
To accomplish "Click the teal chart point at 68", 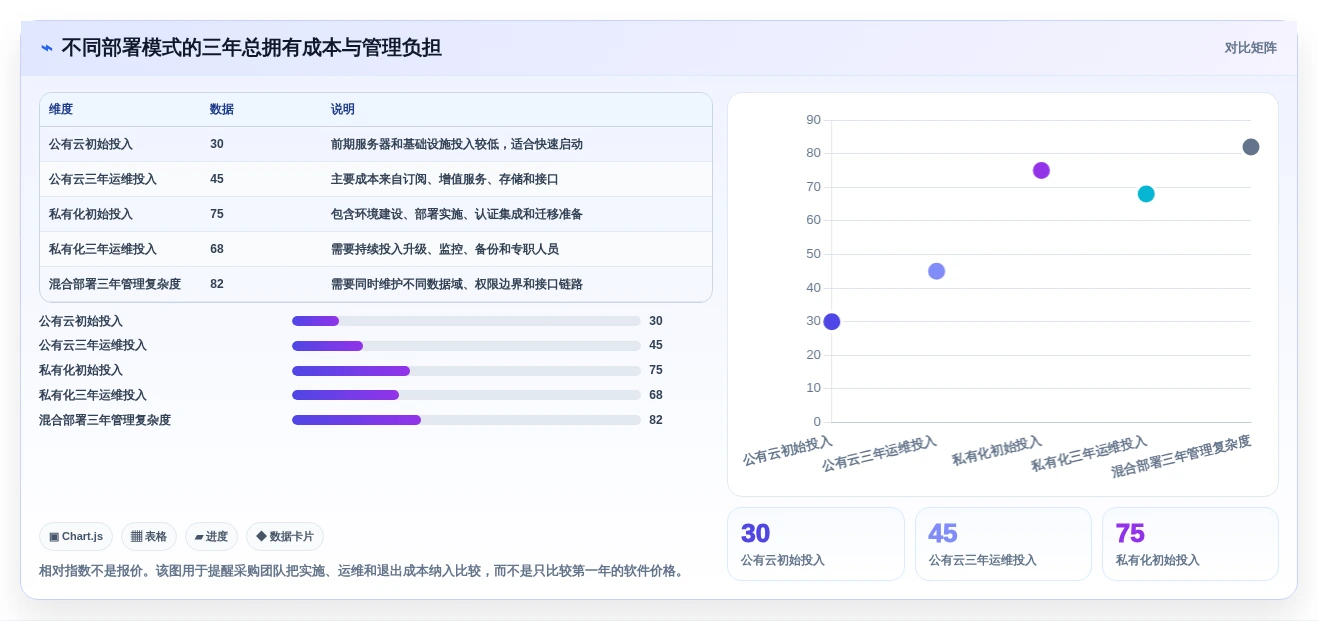I will (x=1146, y=194).
